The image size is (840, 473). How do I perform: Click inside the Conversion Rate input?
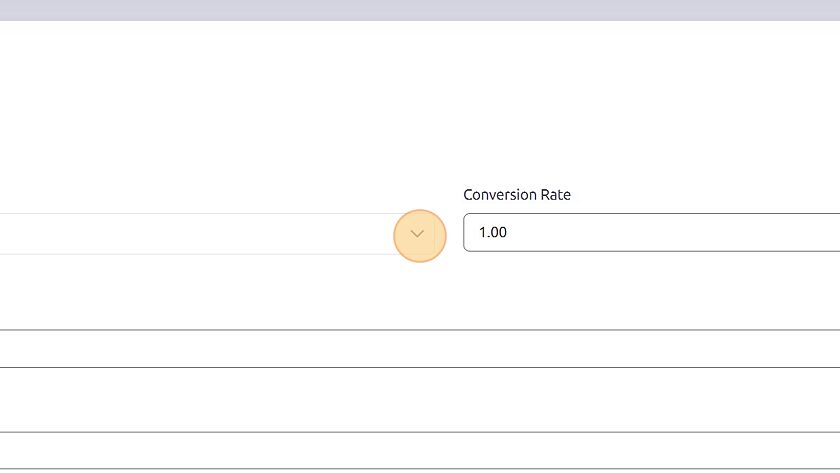pyautogui.click(x=651, y=232)
